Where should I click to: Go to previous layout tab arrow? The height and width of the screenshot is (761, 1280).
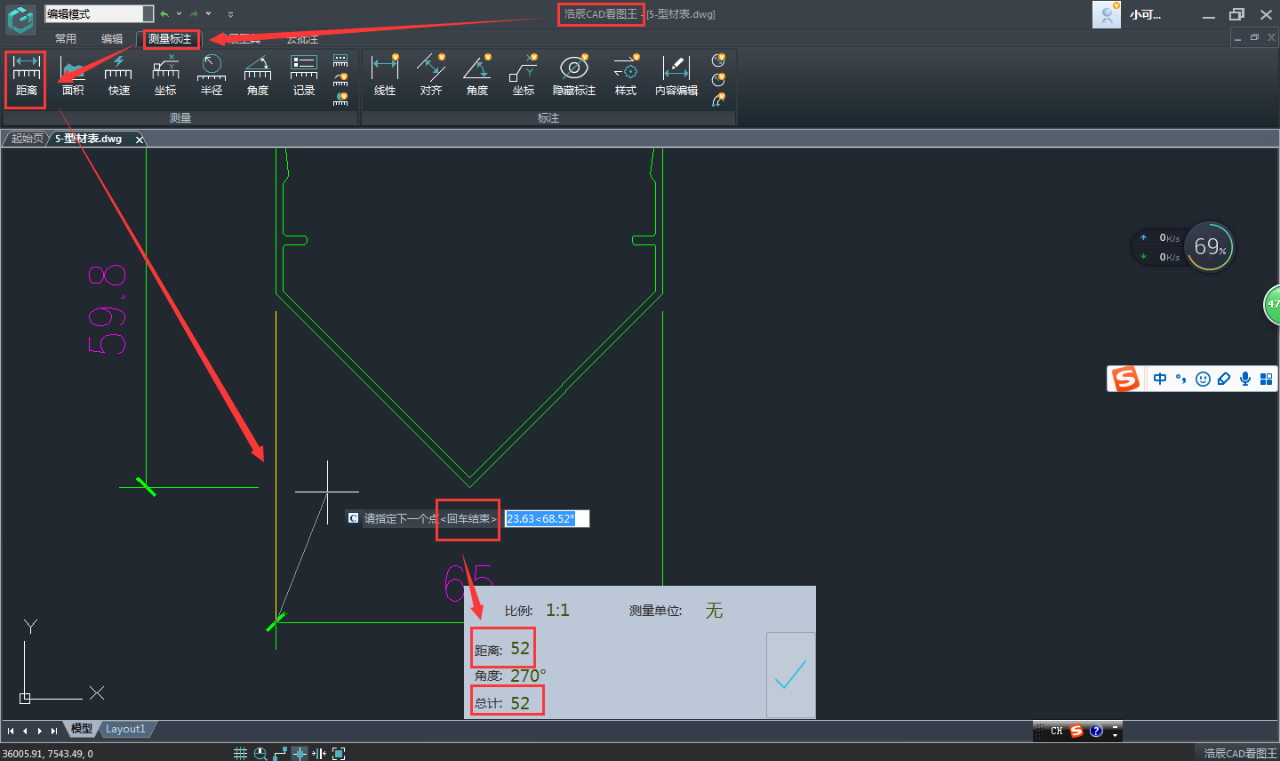click(25, 731)
